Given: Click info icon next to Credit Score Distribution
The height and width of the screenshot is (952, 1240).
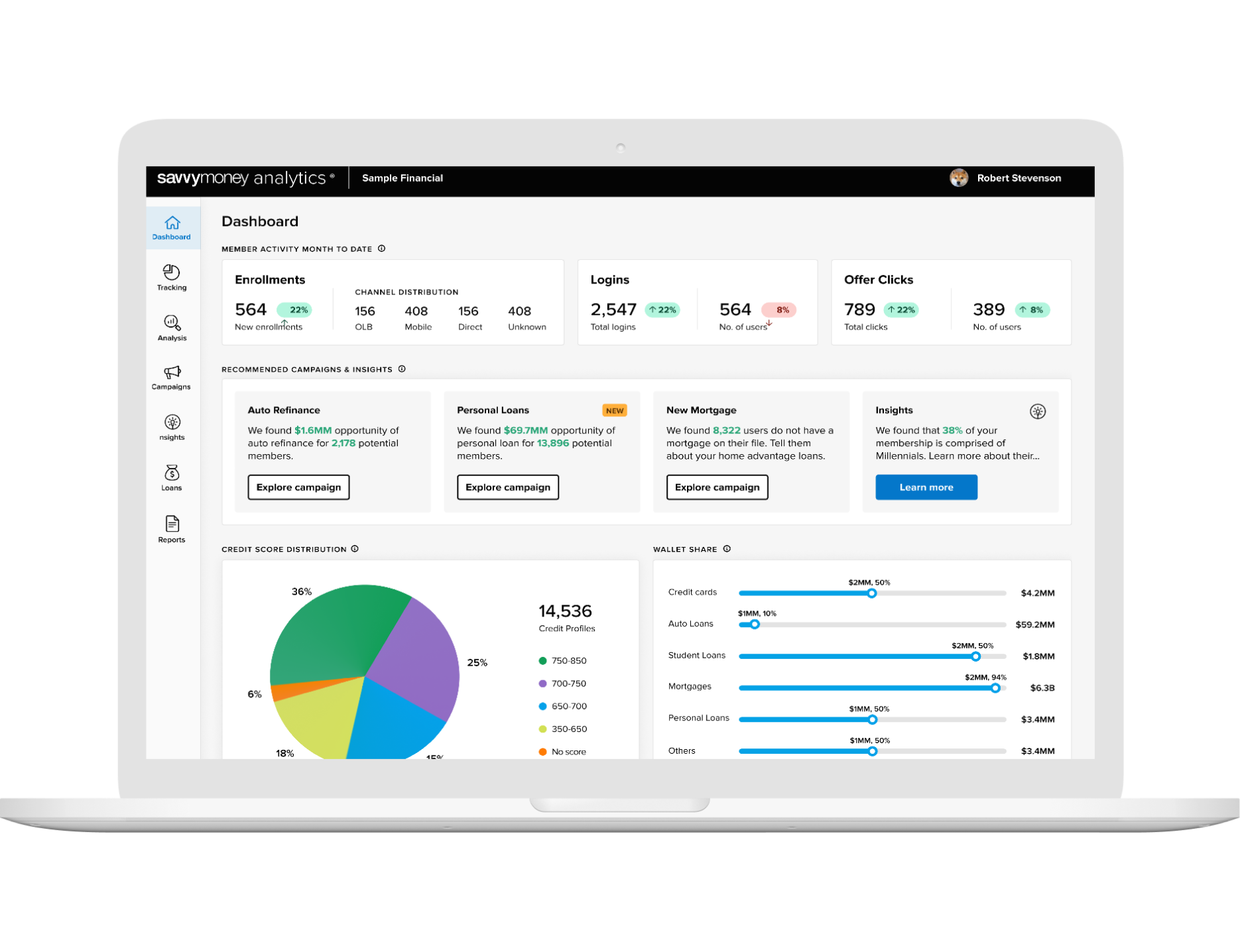Looking at the screenshot, I should coord(355,549).
